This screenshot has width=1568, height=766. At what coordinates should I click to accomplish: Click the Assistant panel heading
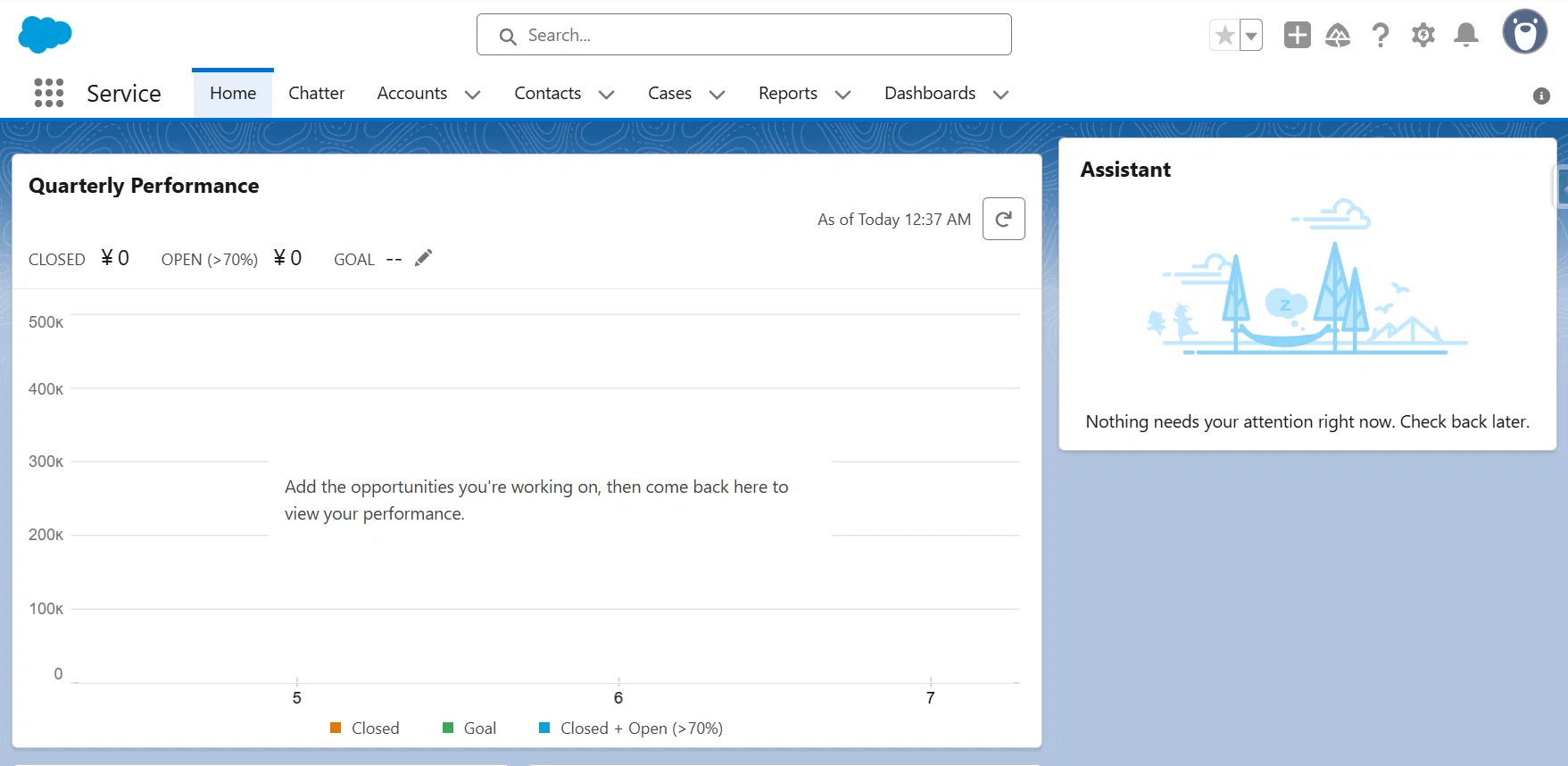pos(1125,170)
